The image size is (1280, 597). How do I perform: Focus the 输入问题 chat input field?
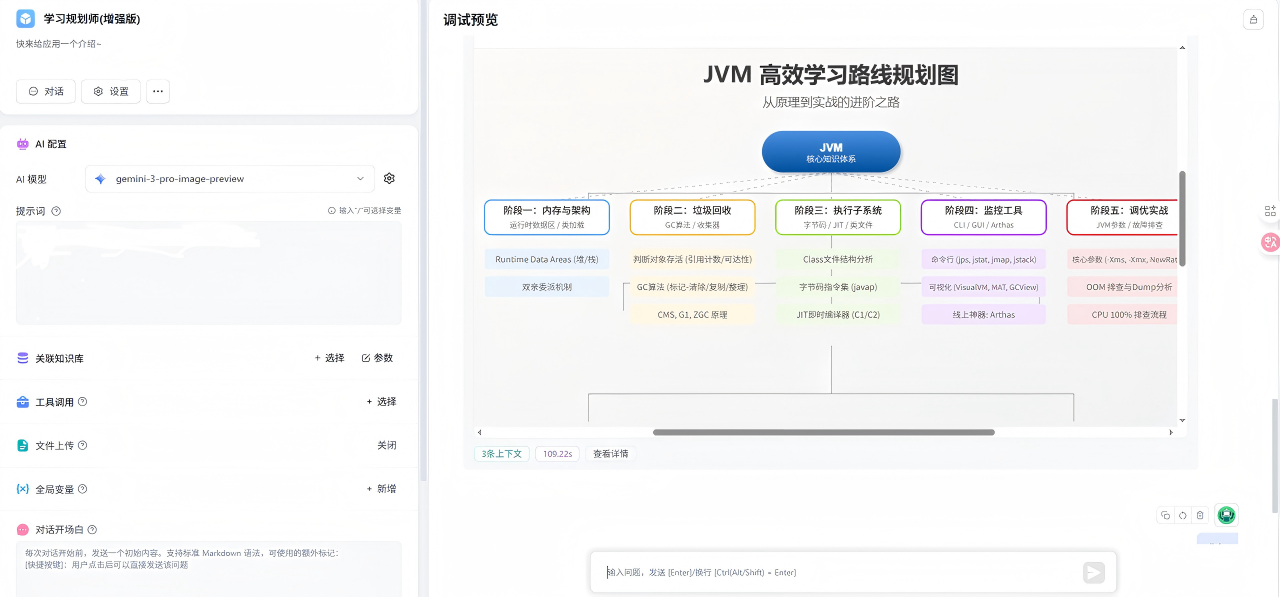click(x=840, y=572)
